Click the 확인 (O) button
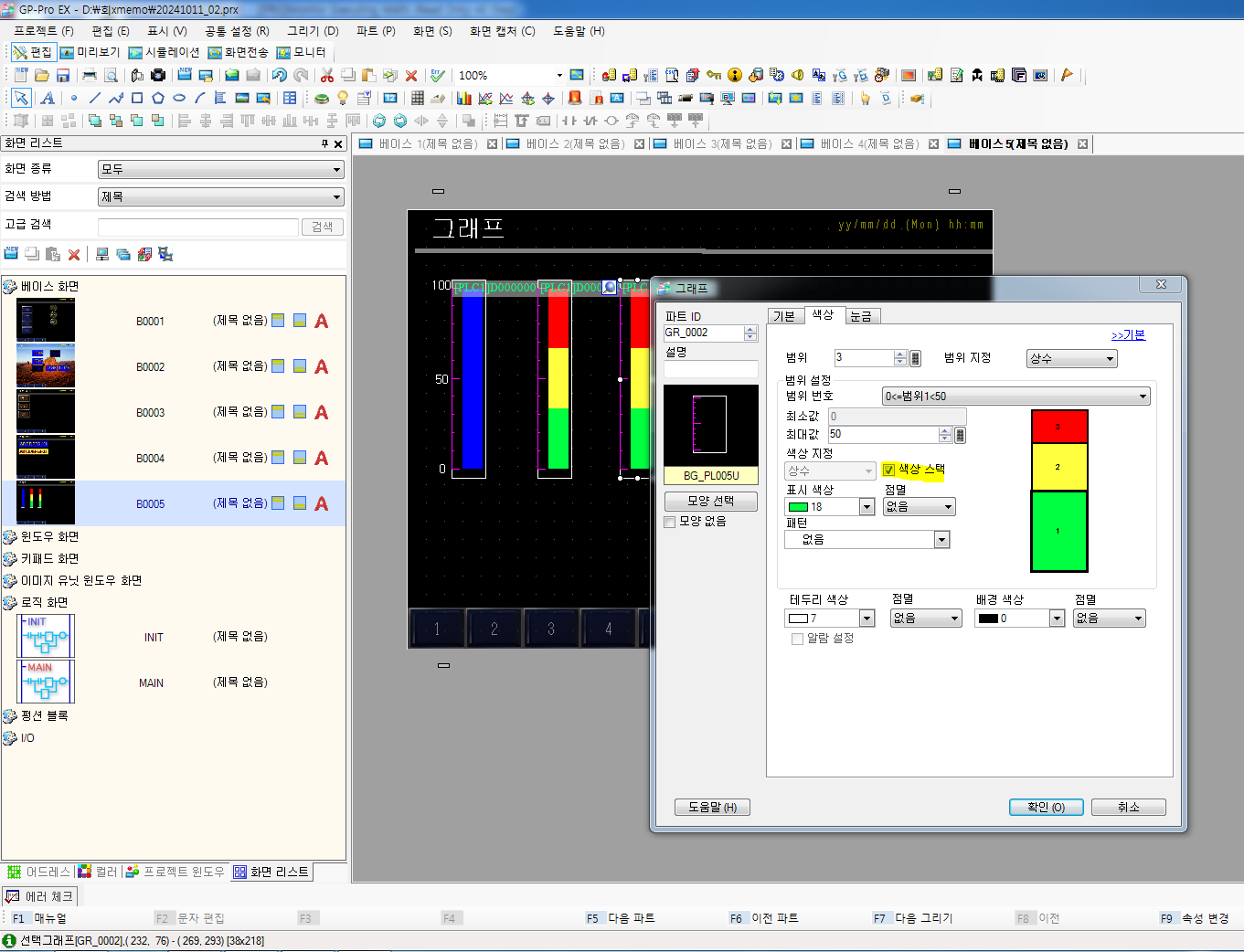This screenshot has width=1244, height=952. coord(1046,807)
